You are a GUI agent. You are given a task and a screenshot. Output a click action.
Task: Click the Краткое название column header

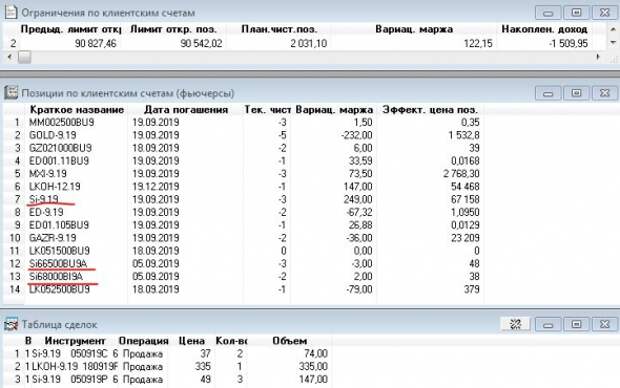click(x=77, y=110)
